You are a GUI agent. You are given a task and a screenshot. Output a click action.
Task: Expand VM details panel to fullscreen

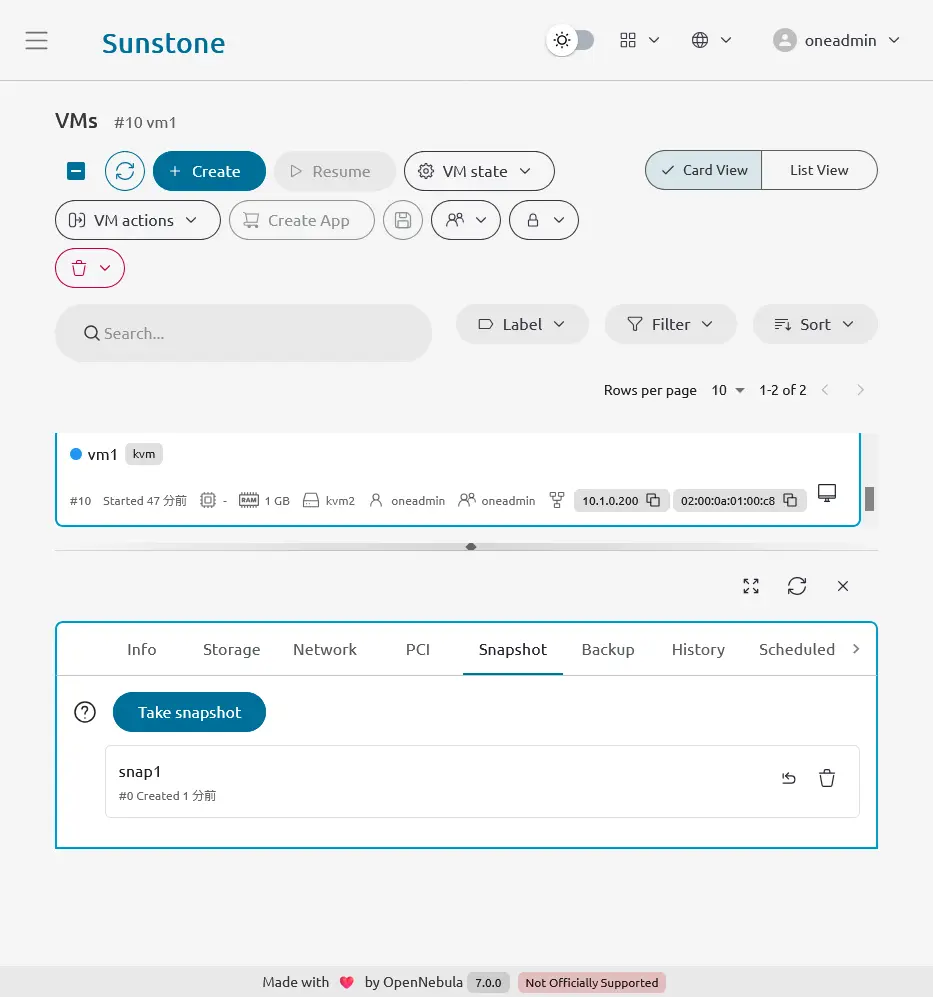[751, 586]
